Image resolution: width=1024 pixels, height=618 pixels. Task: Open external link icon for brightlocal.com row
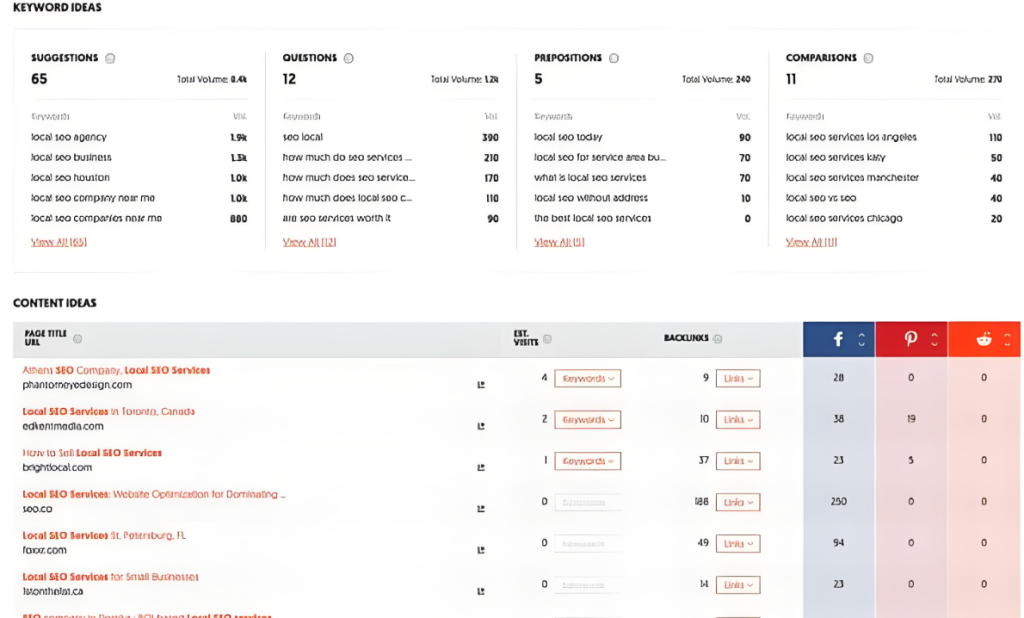coord(481,467)
